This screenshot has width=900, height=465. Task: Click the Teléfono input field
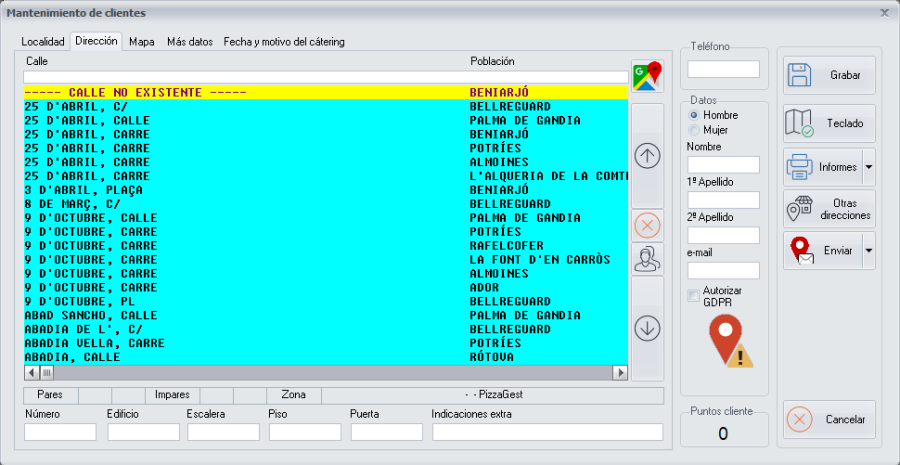click(723, 70)
